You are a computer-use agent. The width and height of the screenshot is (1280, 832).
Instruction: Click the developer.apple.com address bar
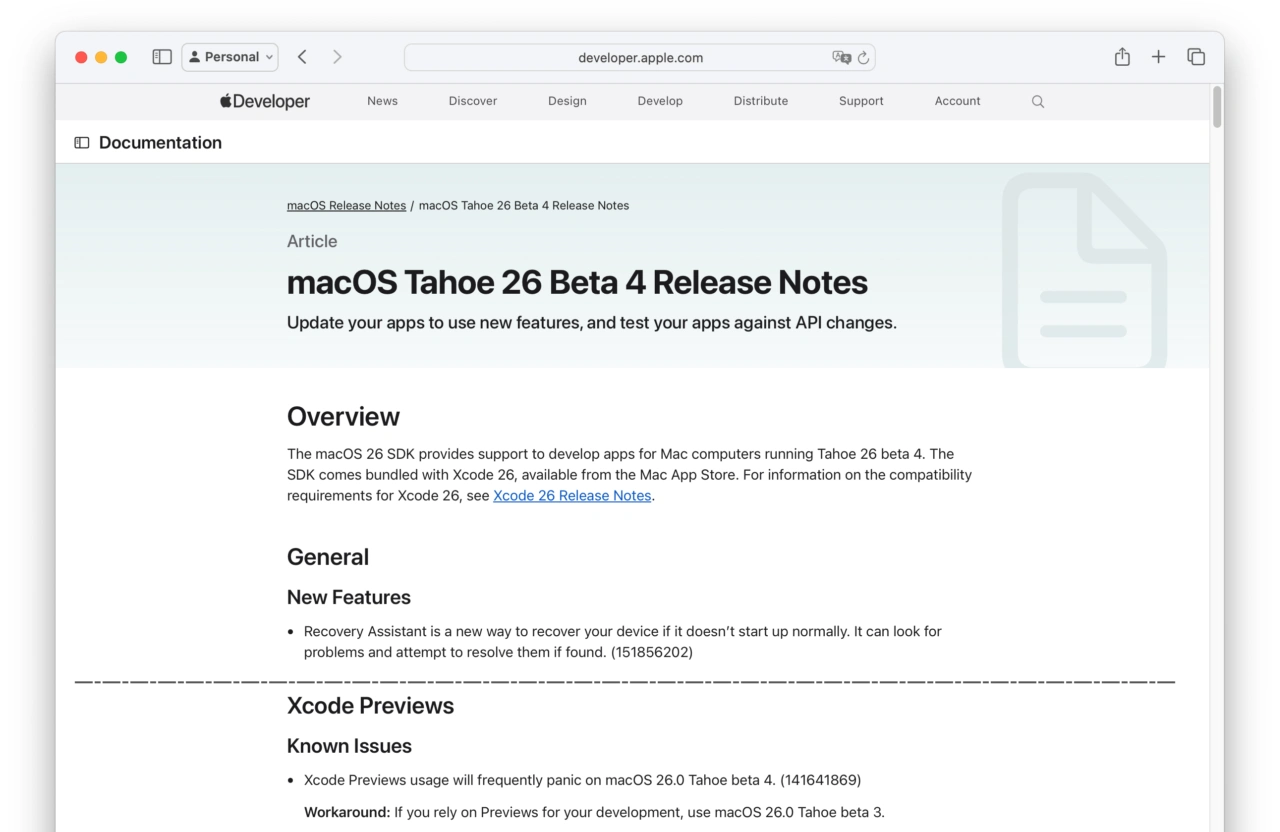(x=640, y=57)
